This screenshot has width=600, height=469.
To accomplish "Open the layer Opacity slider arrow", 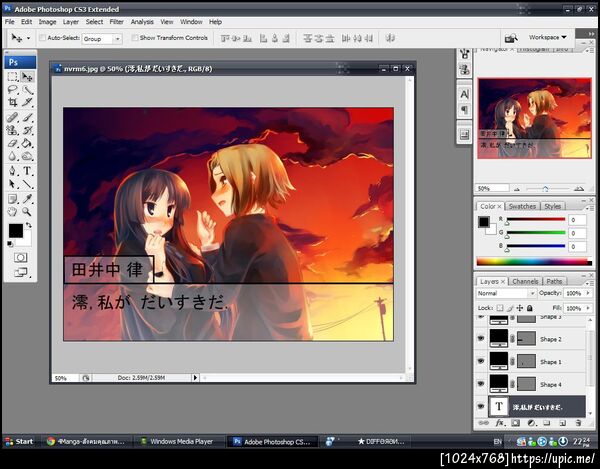I will pyautogui.click(x=588, y=293).
